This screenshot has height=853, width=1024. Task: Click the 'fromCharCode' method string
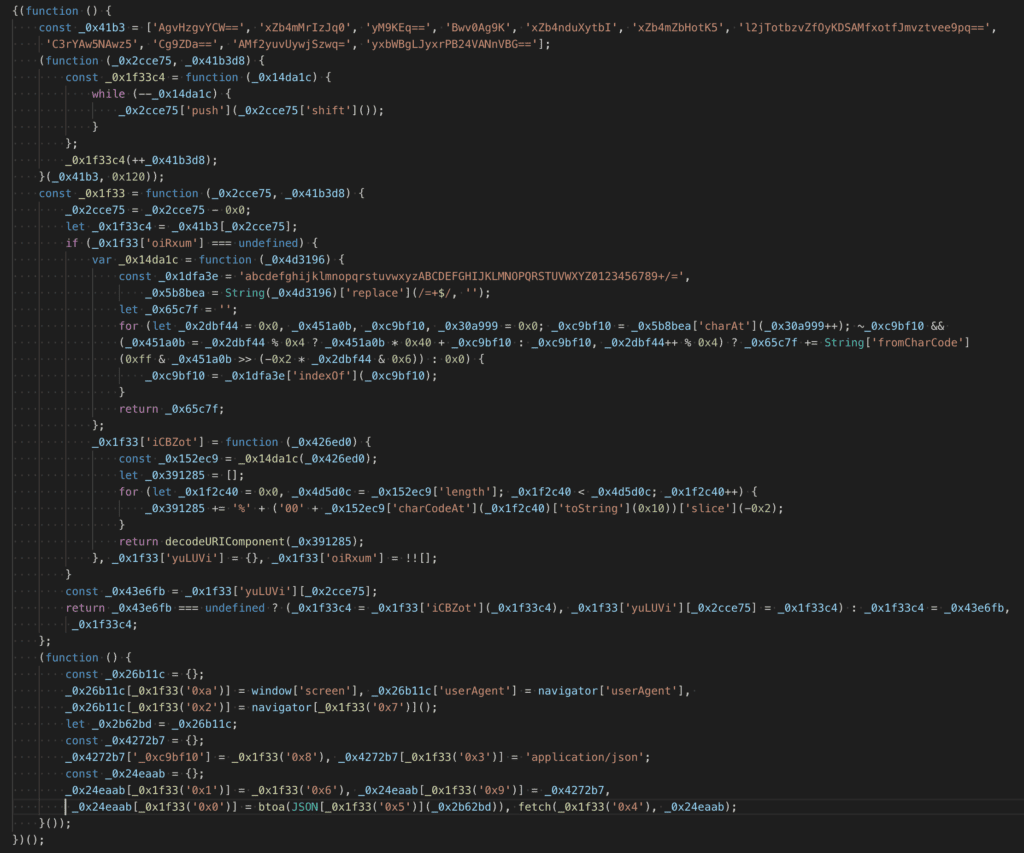[918, 343]
